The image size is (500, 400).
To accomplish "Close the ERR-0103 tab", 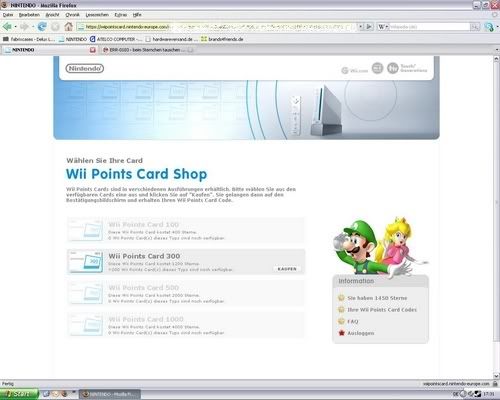I will click(190, 50).
